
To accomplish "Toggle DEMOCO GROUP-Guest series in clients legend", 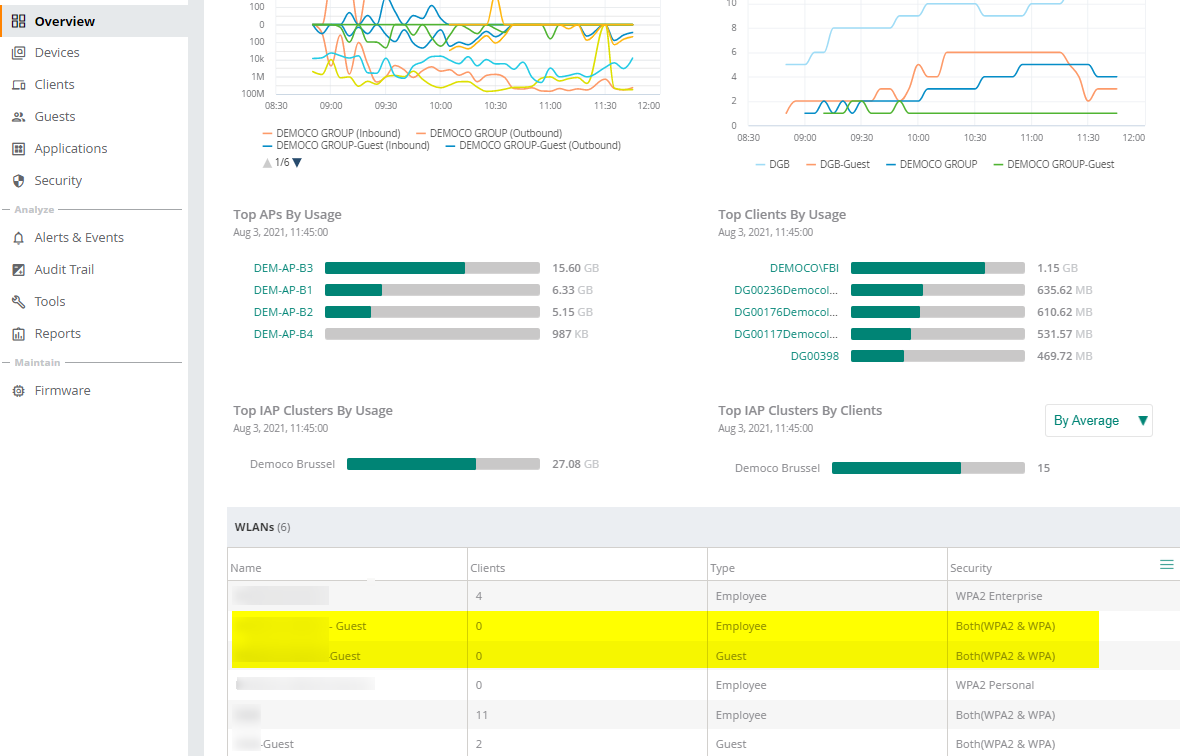I will (x=1053, y=164).
